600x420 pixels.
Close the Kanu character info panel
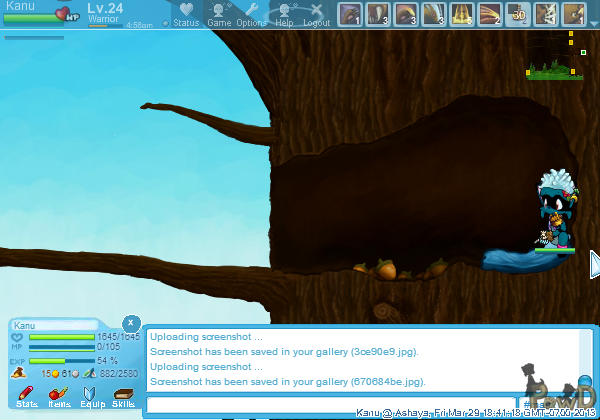pyautogui.click(x=131, y=323)
